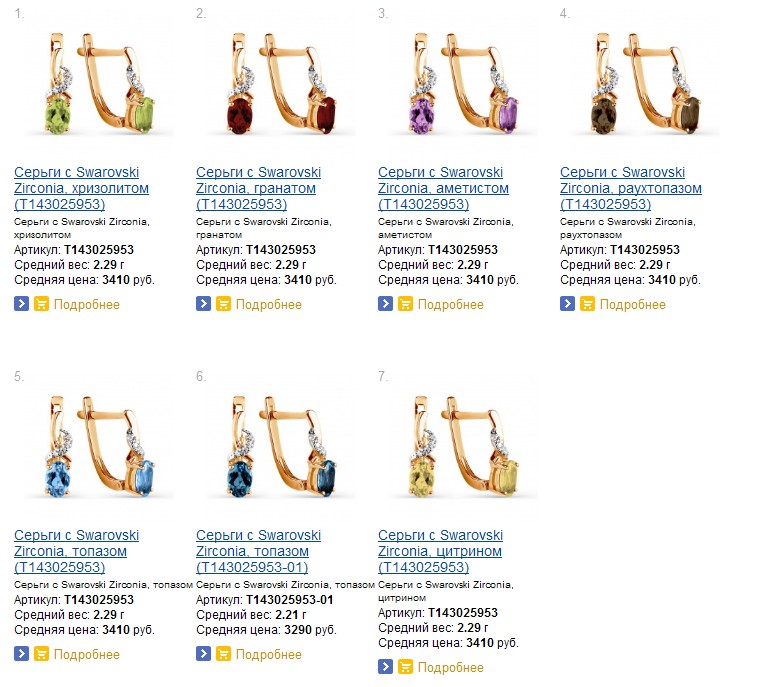Open the аметистом earrings title link
Screen dimensions: 757x687
tap(445, 188)
